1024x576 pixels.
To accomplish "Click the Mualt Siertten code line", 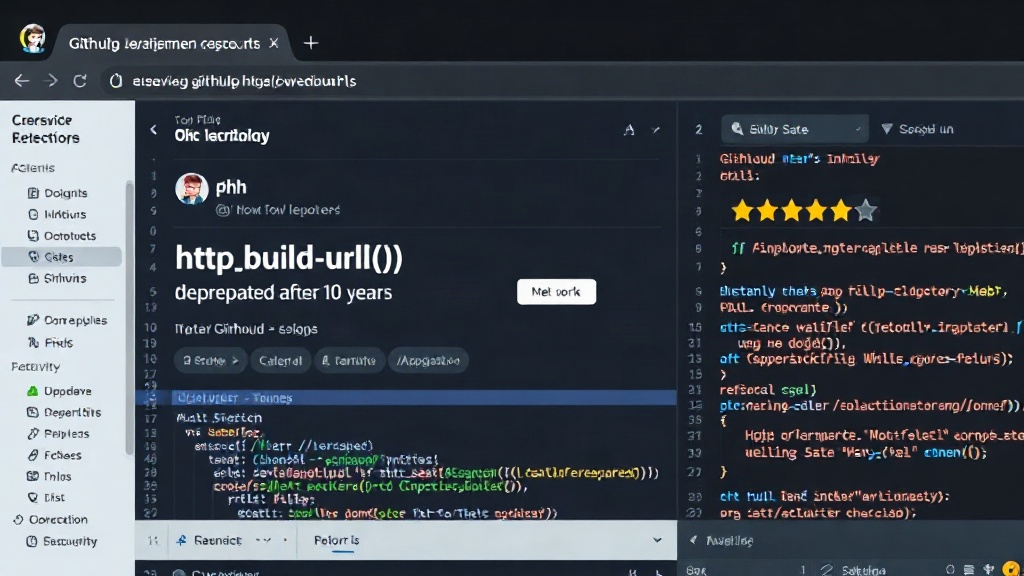I will (x=219, y=417).
